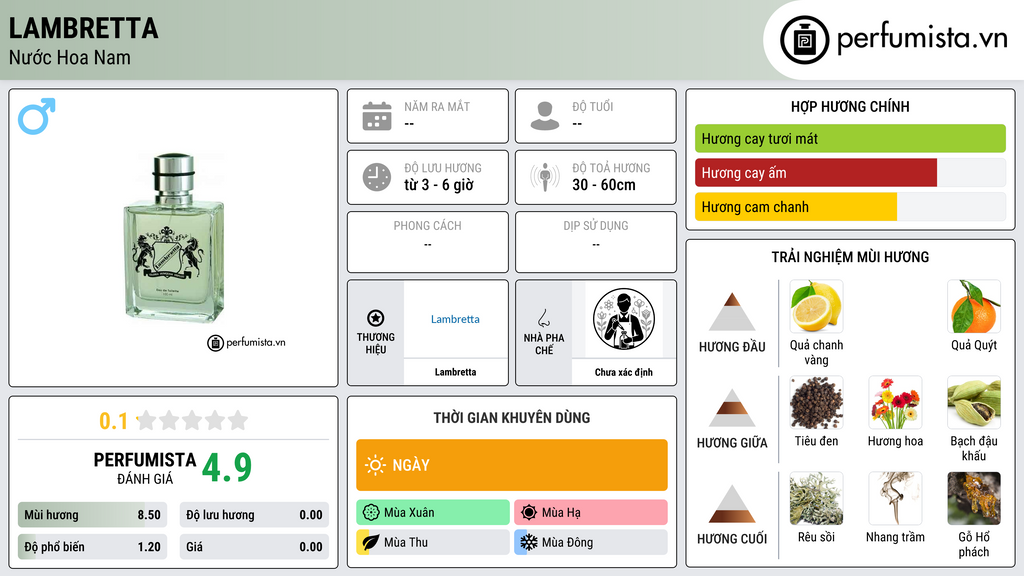
Task: Select the Bạch đậu khấu cardamom image
Action: 974,402
